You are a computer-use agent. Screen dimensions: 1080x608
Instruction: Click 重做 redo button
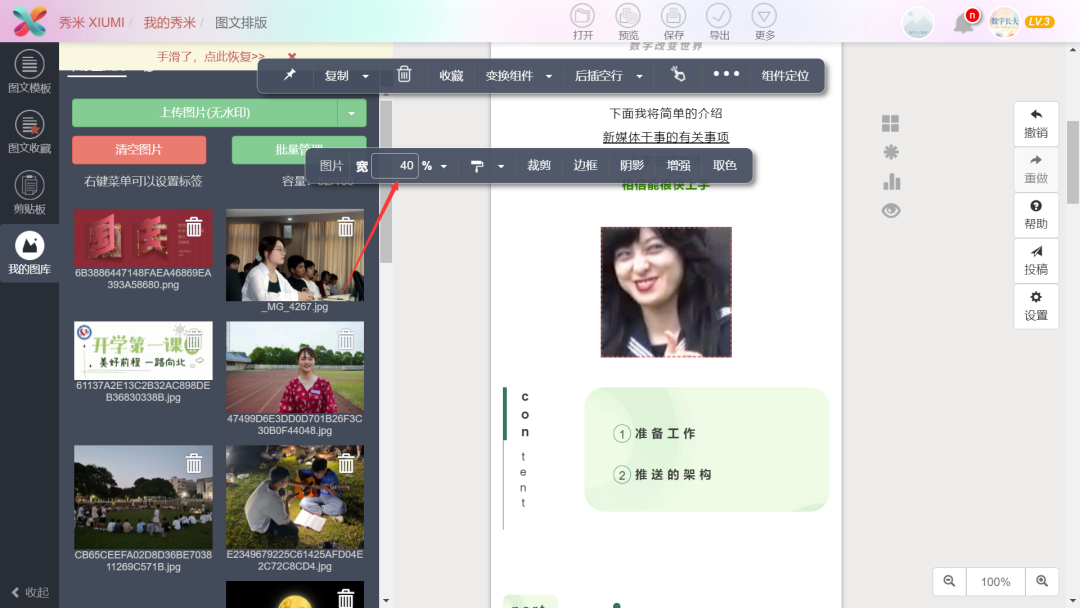(x=1036, y=169)
